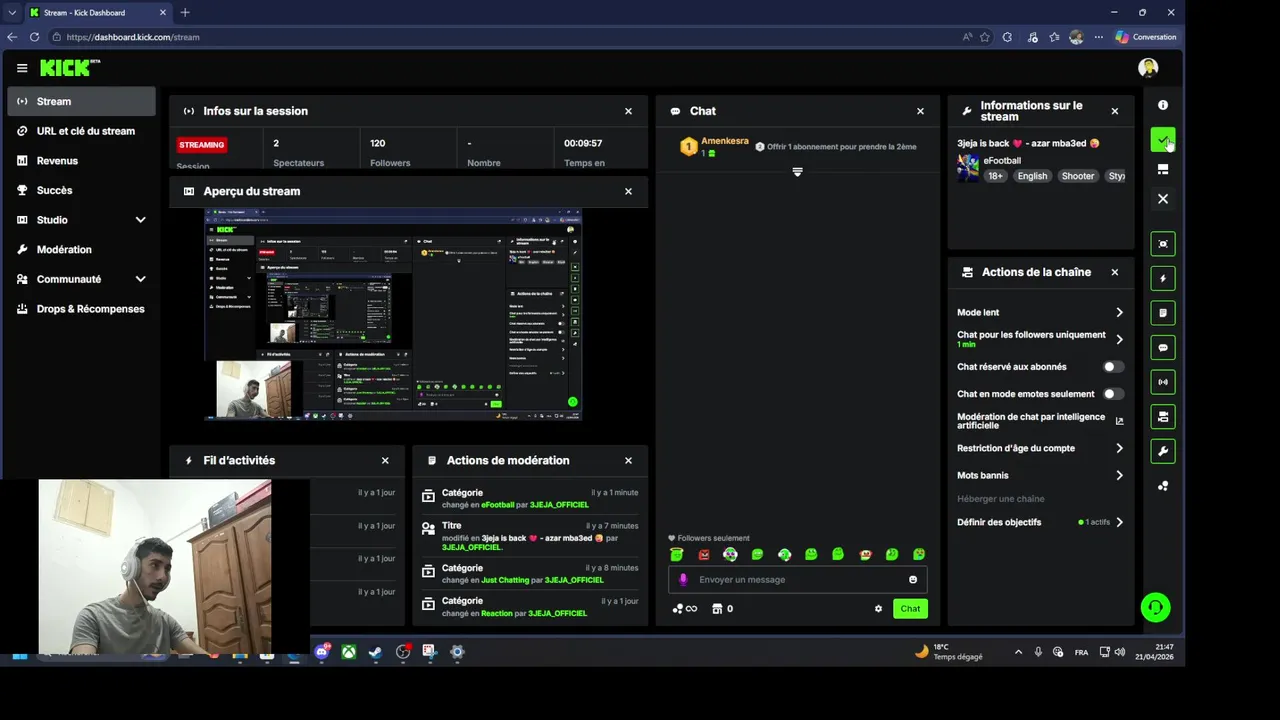The height and width of the screenshot is (720, 1280).
Task: Expand the Communauté sidebar section
Action: pos(140,279)
